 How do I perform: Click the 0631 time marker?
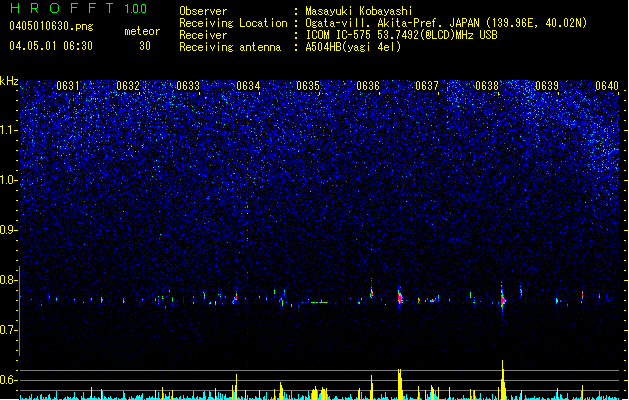click(x=68, y=86)
